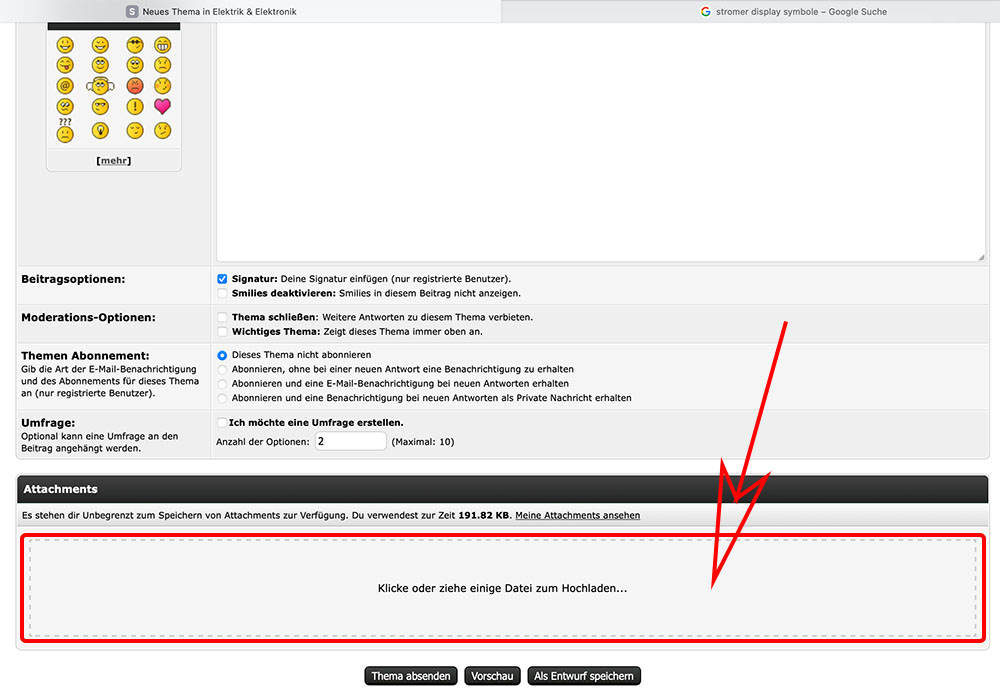Uncheck the Signatur checkbox

point(222,279)
